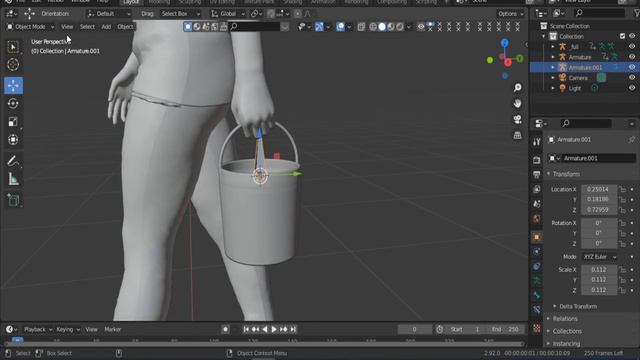Open the timeline Keying menu
Screen dimensions: 640x360
tap(67, 329)
